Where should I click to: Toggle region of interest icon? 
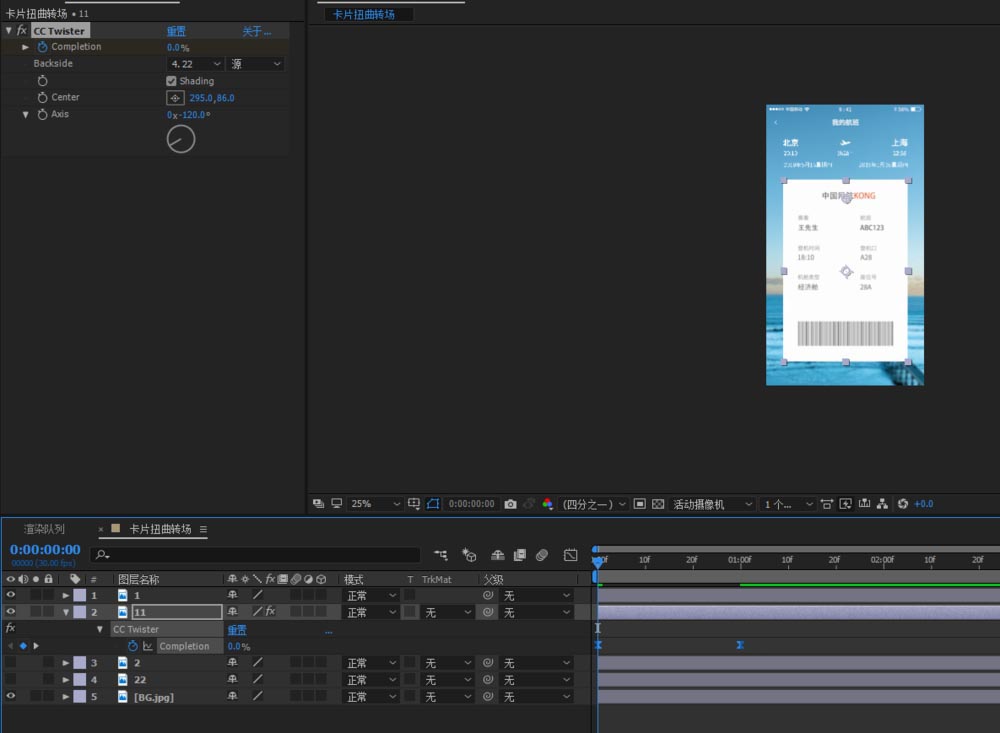640,504
